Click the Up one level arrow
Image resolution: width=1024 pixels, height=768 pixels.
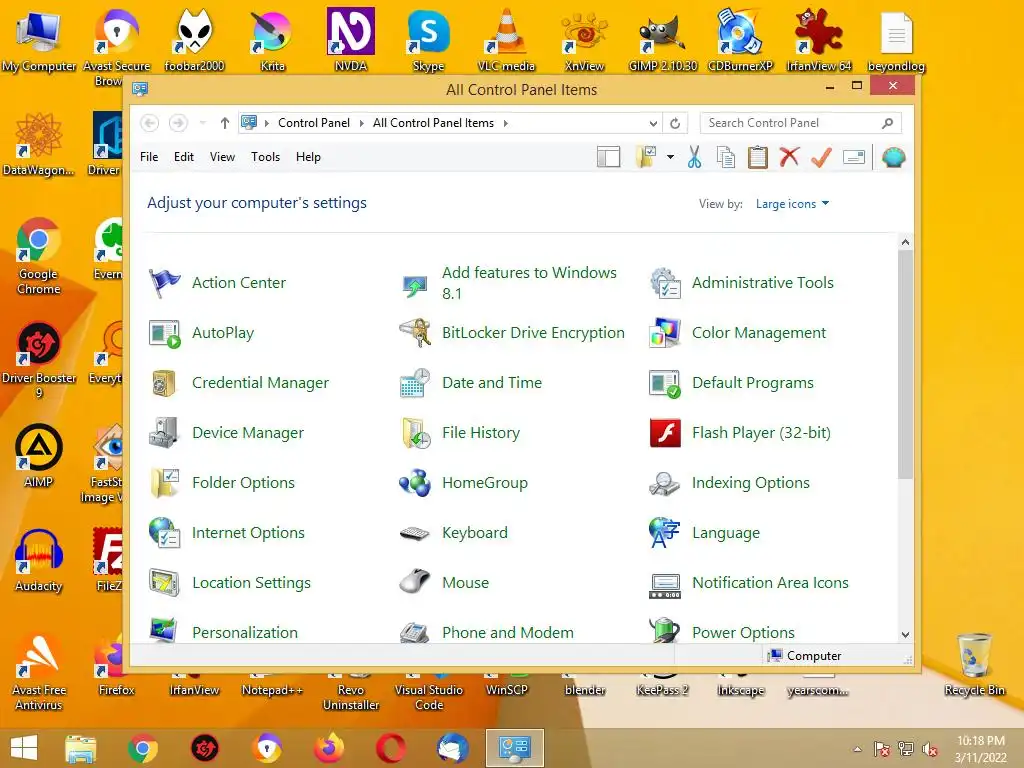(x=225, y=123)
